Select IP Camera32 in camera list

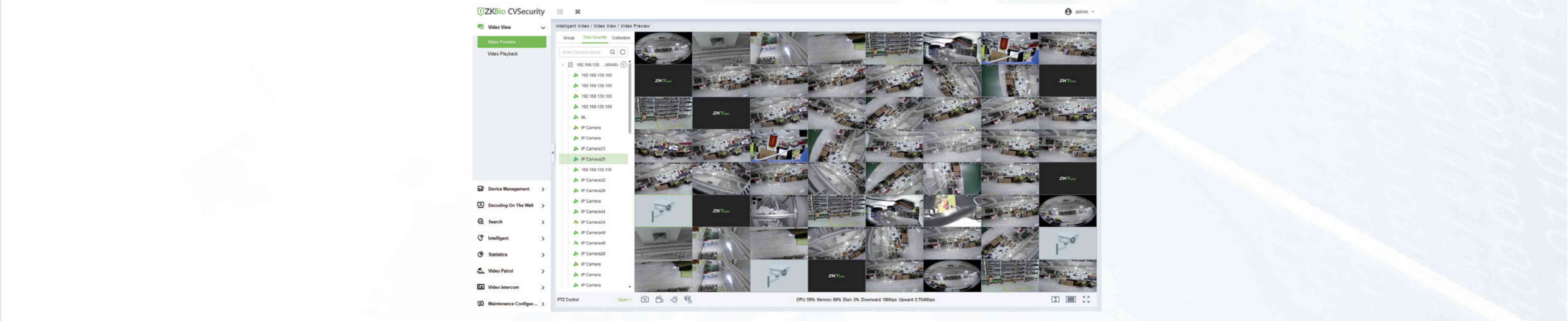pyautogui.click(x=593, y=180)
